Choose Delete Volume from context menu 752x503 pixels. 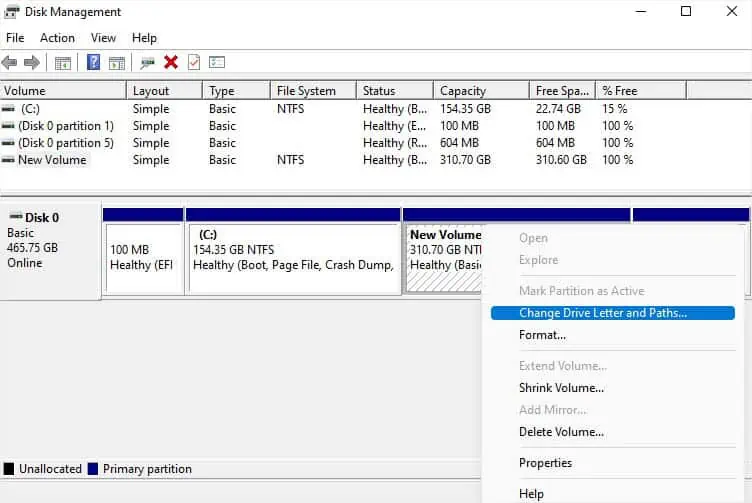561,432
